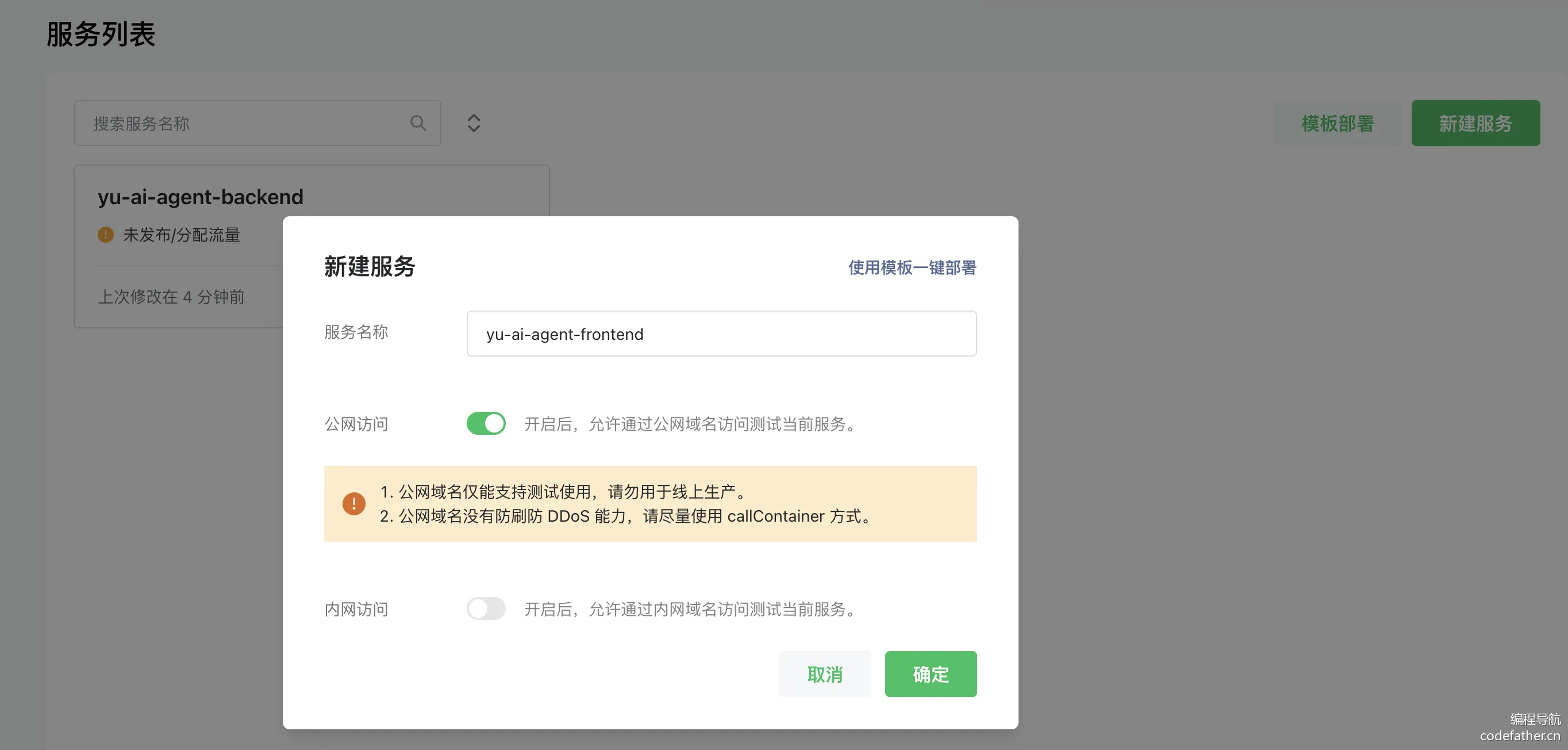Screen dimensions: 1568x750
Task: Open the sort order arrows control
Action: (474, 123)
